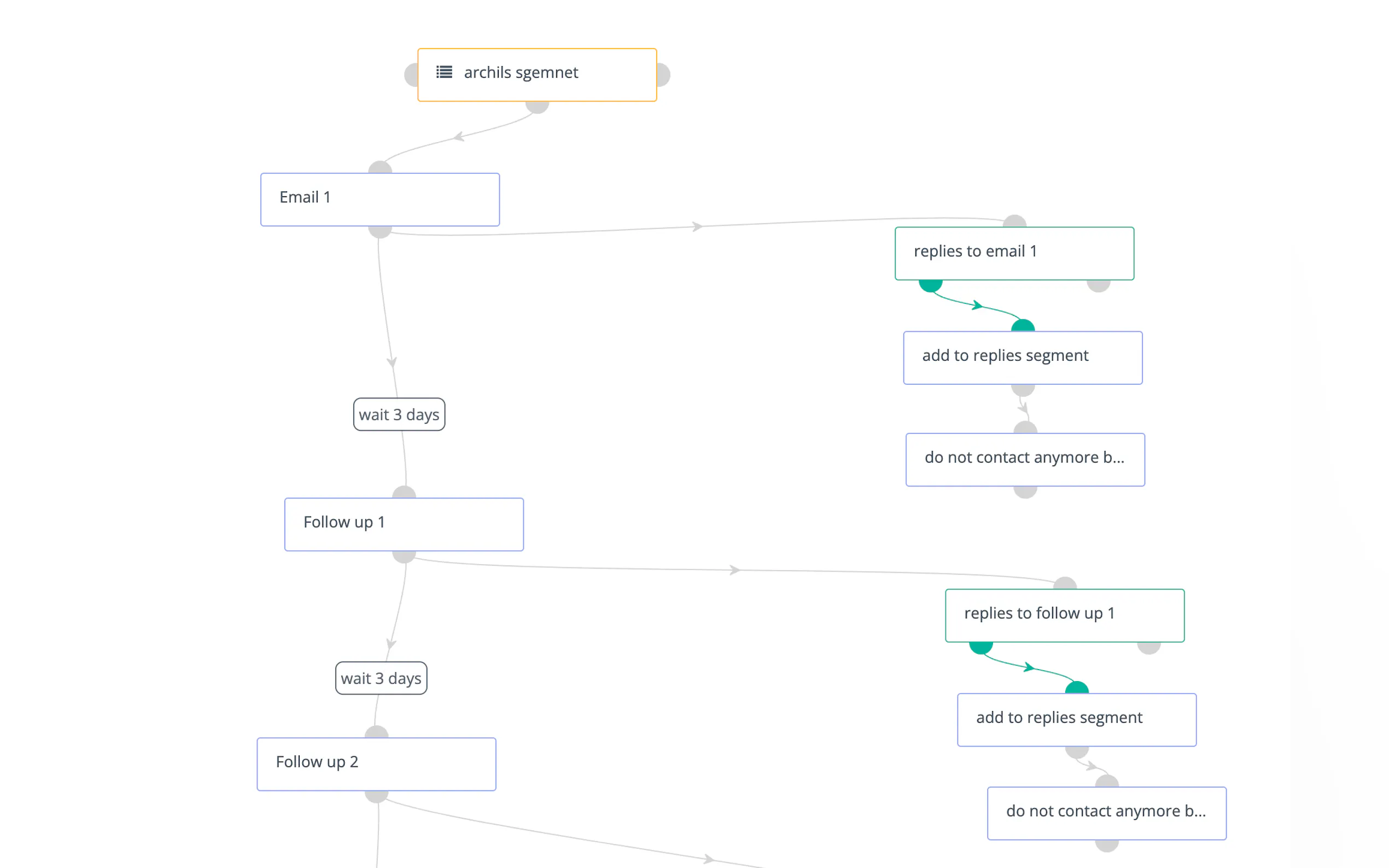Screen dimensions: 1389x868
Task: Open the Follow up 1 email node
Action: 404,524
